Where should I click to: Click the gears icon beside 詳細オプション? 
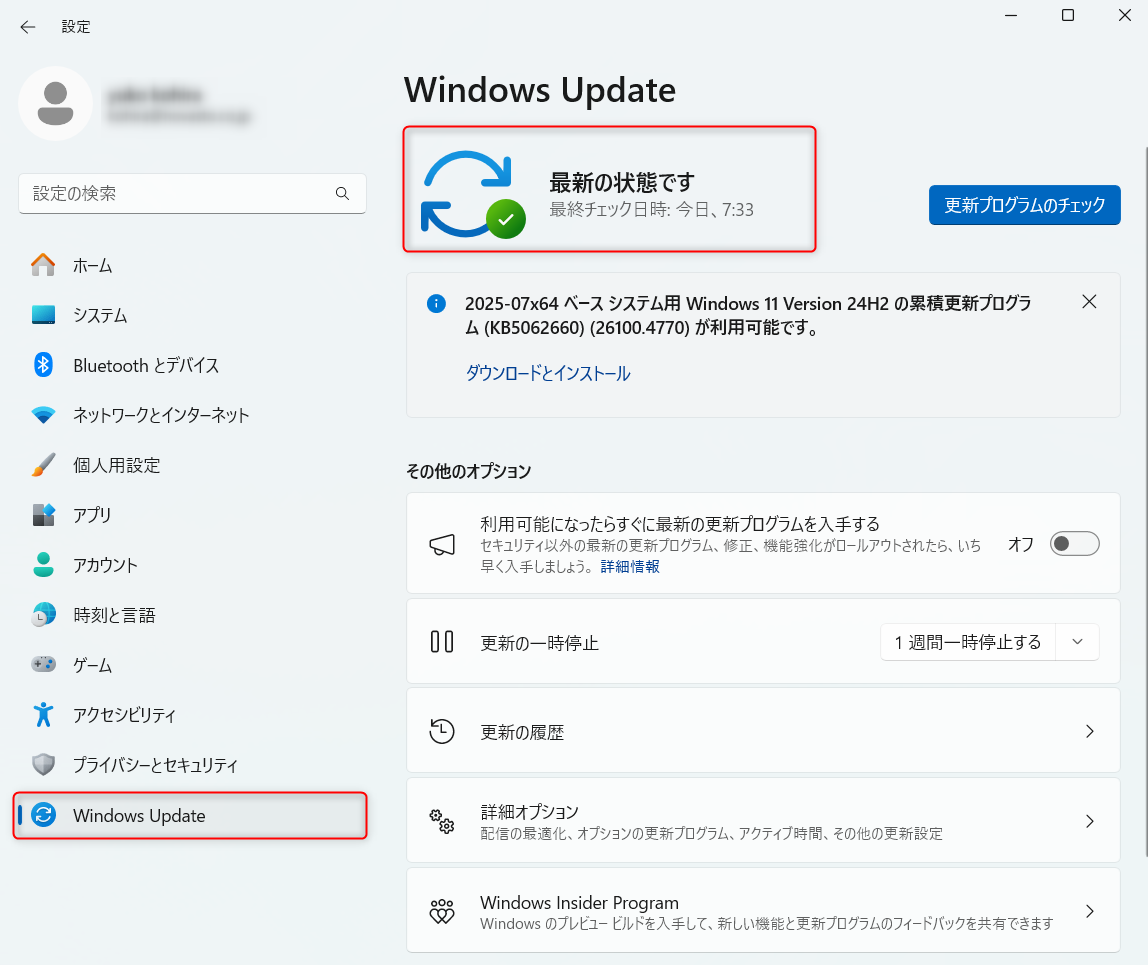point(442,821)
